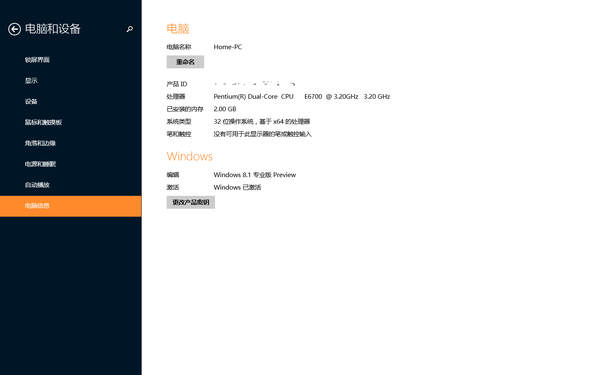Click the 重命名 button to rename the PC
The image size is (600, 375).
tap(185, 62)
